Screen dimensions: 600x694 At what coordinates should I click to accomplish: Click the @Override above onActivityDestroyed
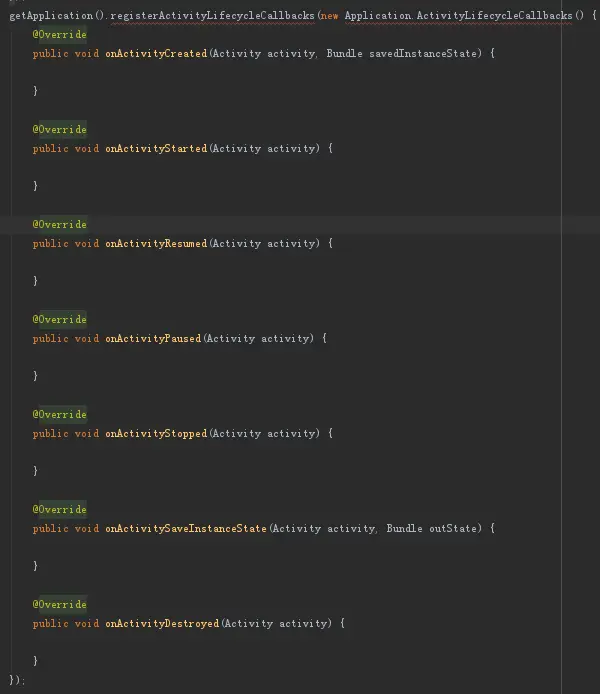(x=60, y=605)
